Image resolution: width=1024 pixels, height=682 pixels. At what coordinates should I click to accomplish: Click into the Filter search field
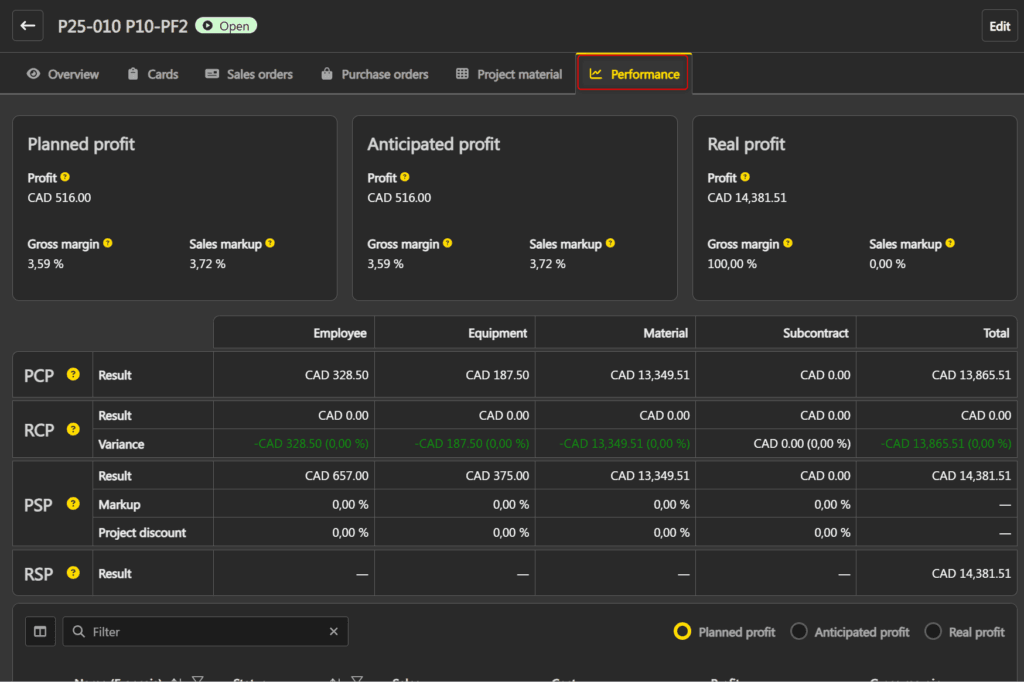click(205, 632)
